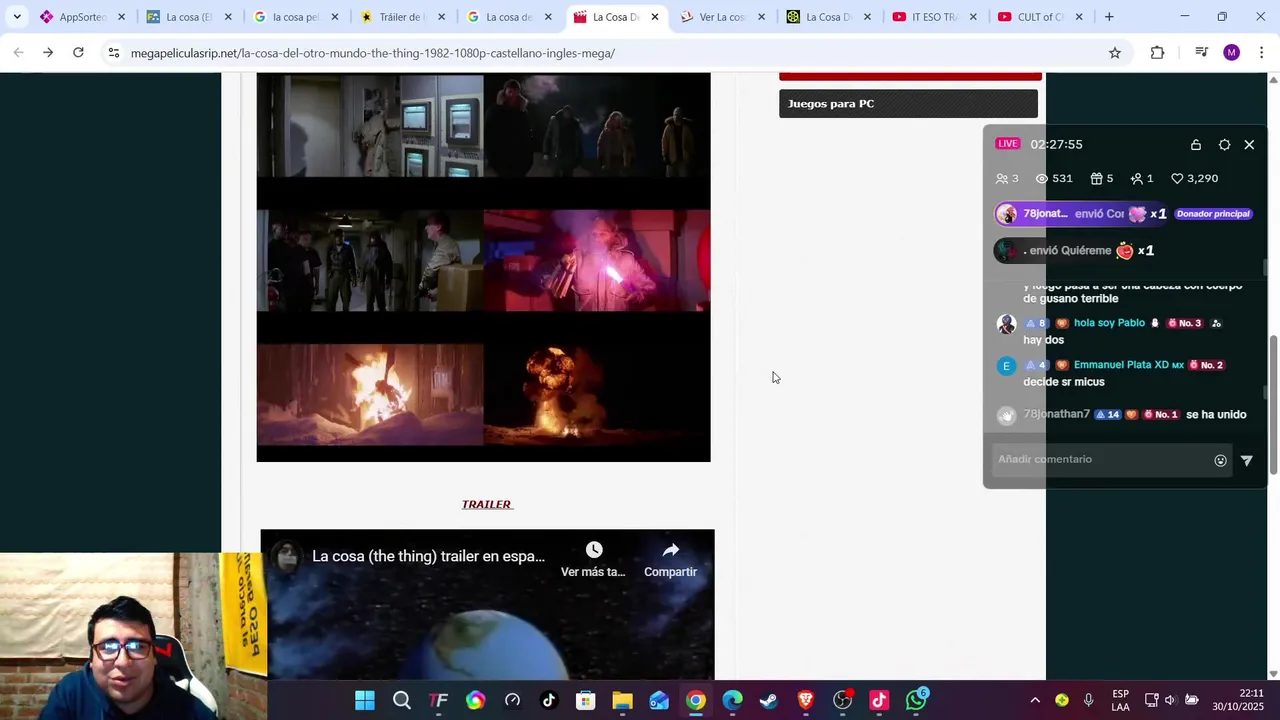The image size is (1280, 720).
Task: Open Microsoft Edge from taskbar
Action: pyautogui.click(x=733, y=701)
